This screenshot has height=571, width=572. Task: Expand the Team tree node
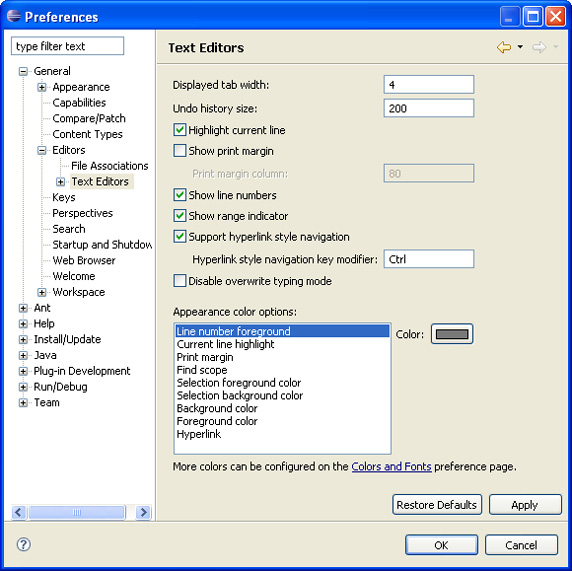point(23,402)
